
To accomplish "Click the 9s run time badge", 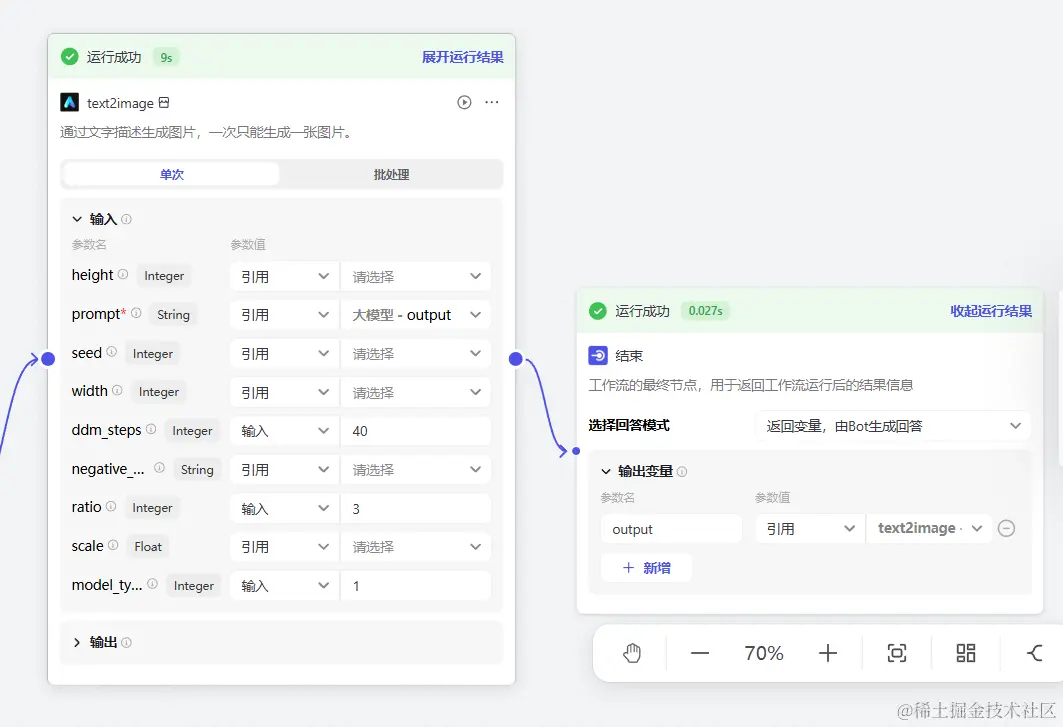I will point(166,57).
